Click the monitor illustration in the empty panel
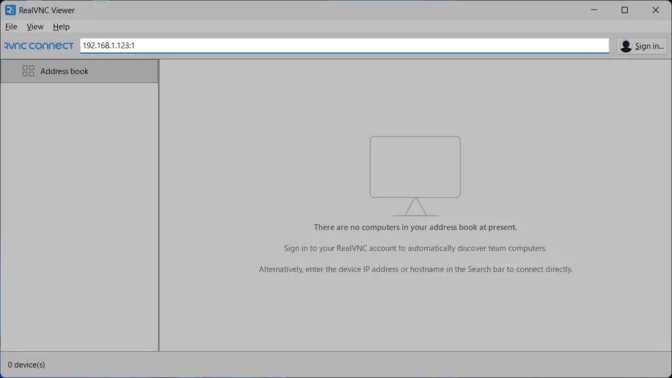Screen dimensions: 672x378 click(x=415, y=176)
